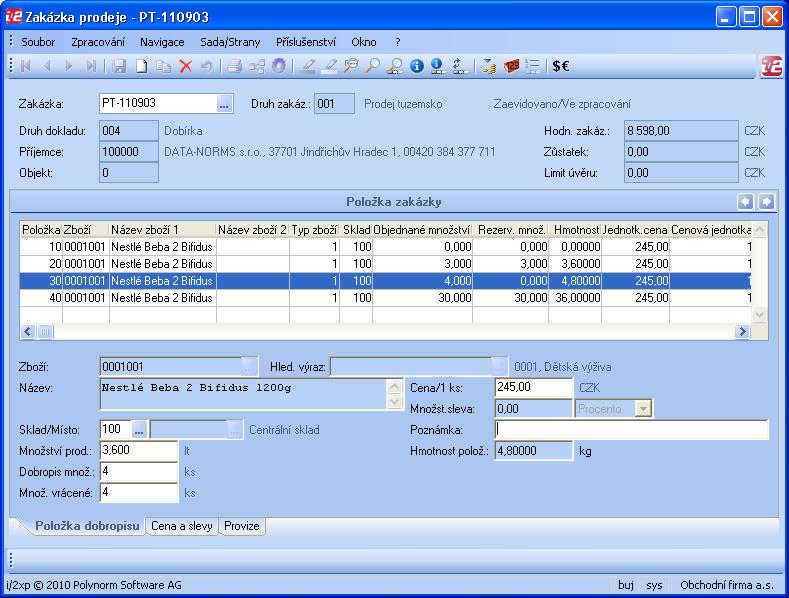Click the info circle with underline icon

click(437, 66)
